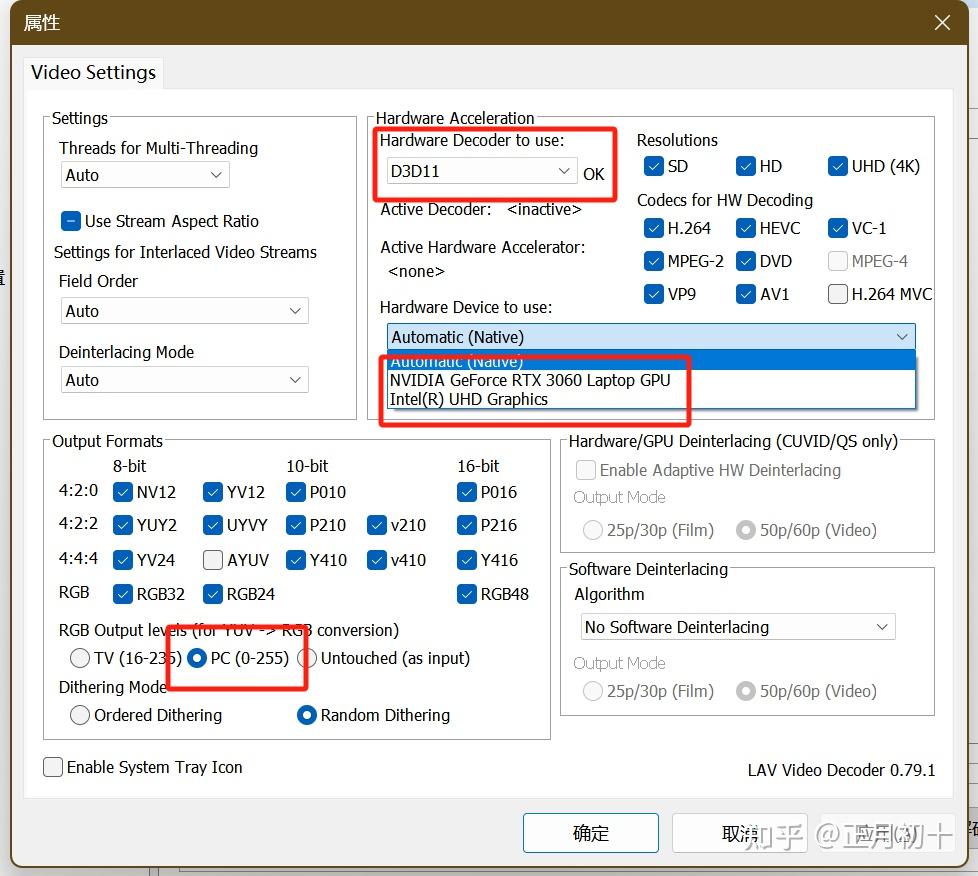Toggle v210 output format checkbox
978x876 pixels.
pyautogui.click(x=377, y=525)
